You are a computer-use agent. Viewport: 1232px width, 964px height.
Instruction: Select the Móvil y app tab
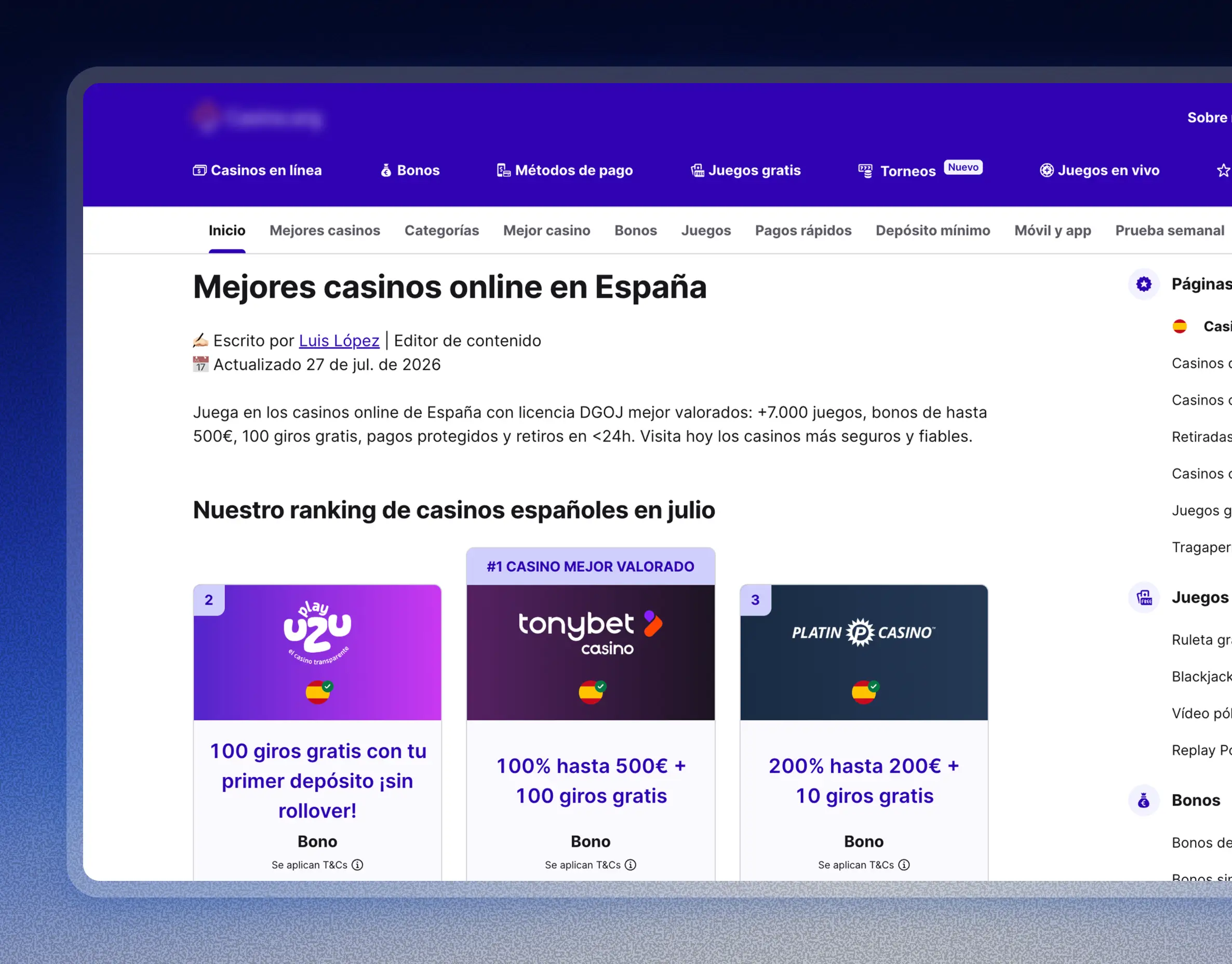pos(1053,230)
